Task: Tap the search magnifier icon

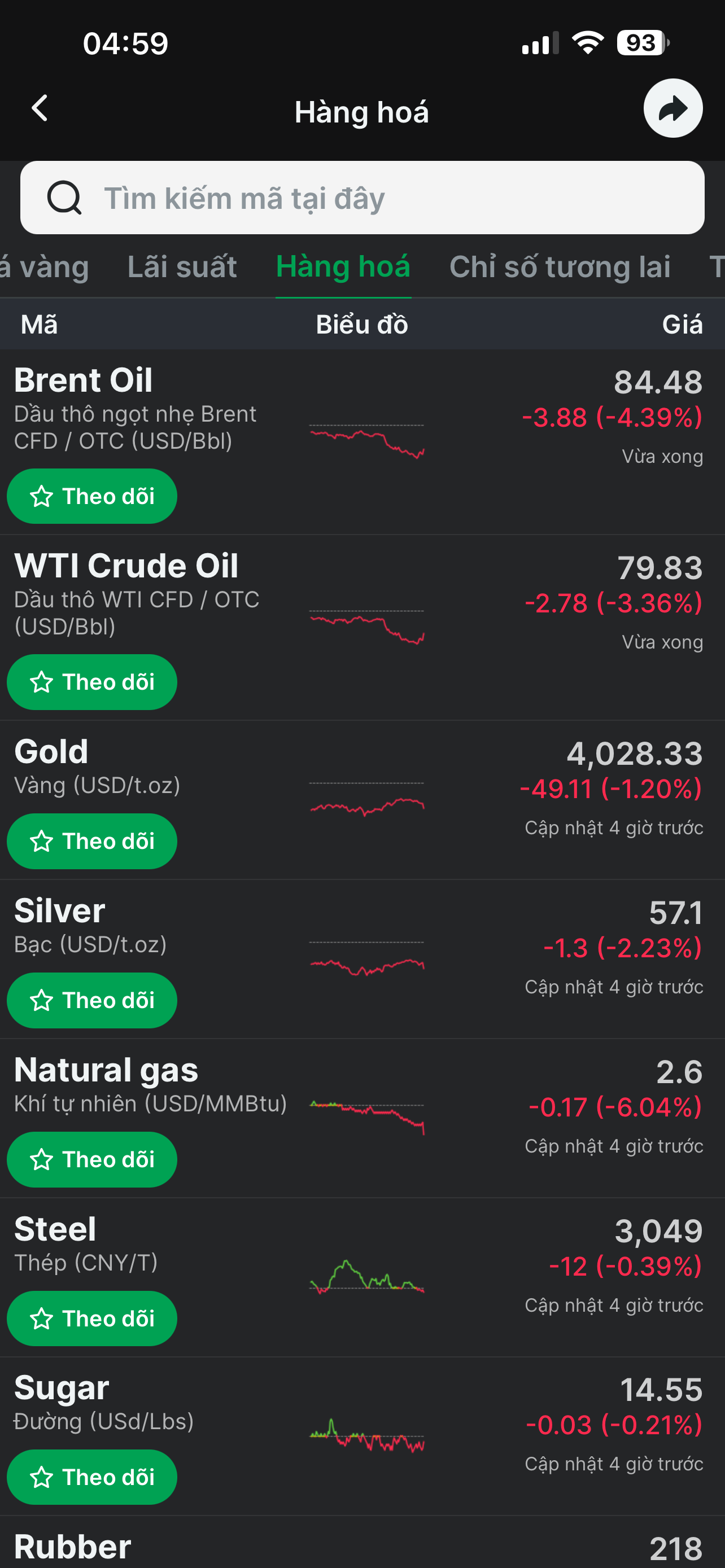Action: pyautogui.click(x=64, y=198)
